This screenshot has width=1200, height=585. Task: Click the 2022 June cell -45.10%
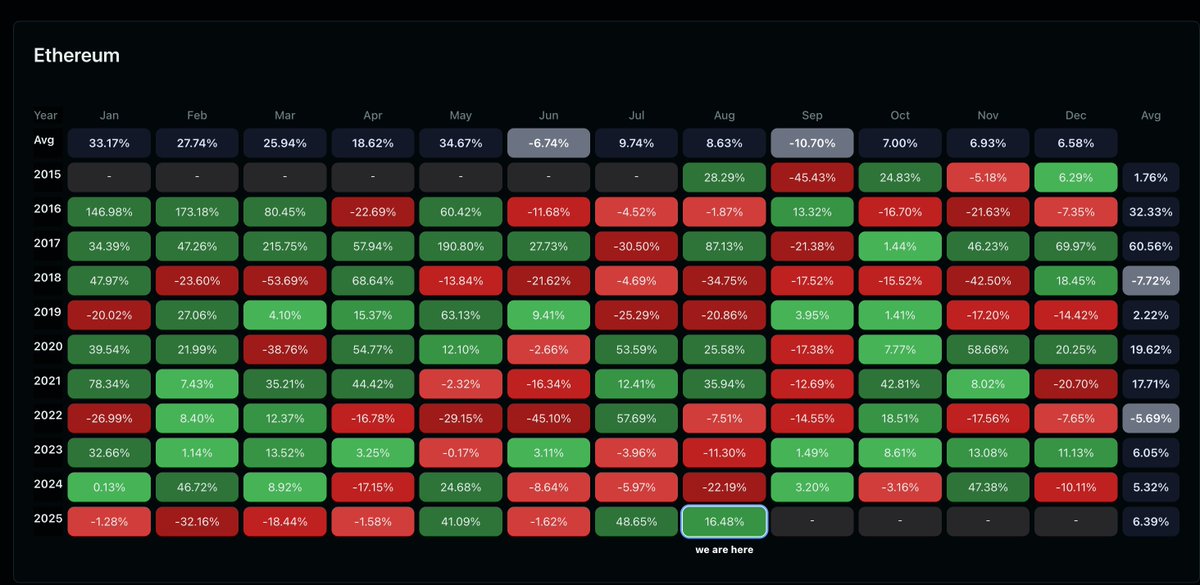point(549,420)
